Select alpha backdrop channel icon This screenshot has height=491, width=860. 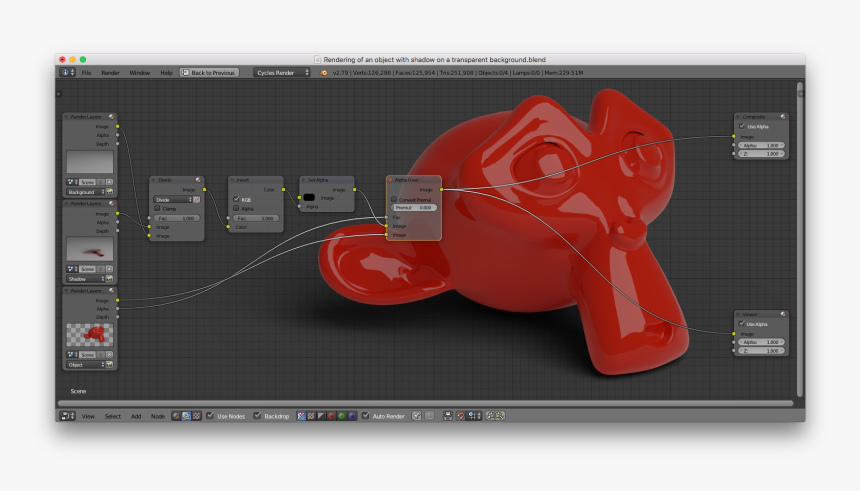pyautogui.click(x=321, y=416)
